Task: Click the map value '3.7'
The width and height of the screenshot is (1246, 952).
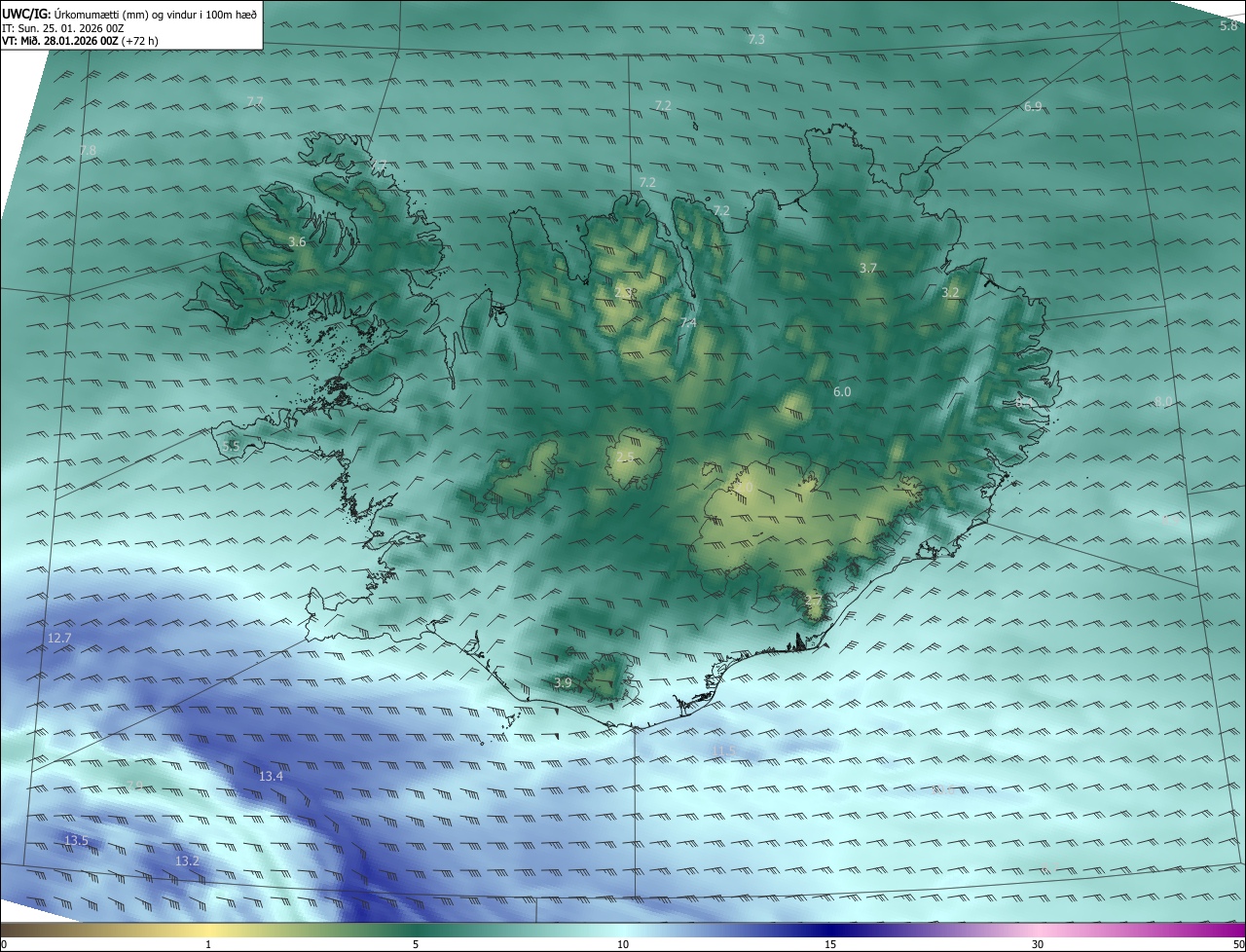Action: tap(868, 268)
